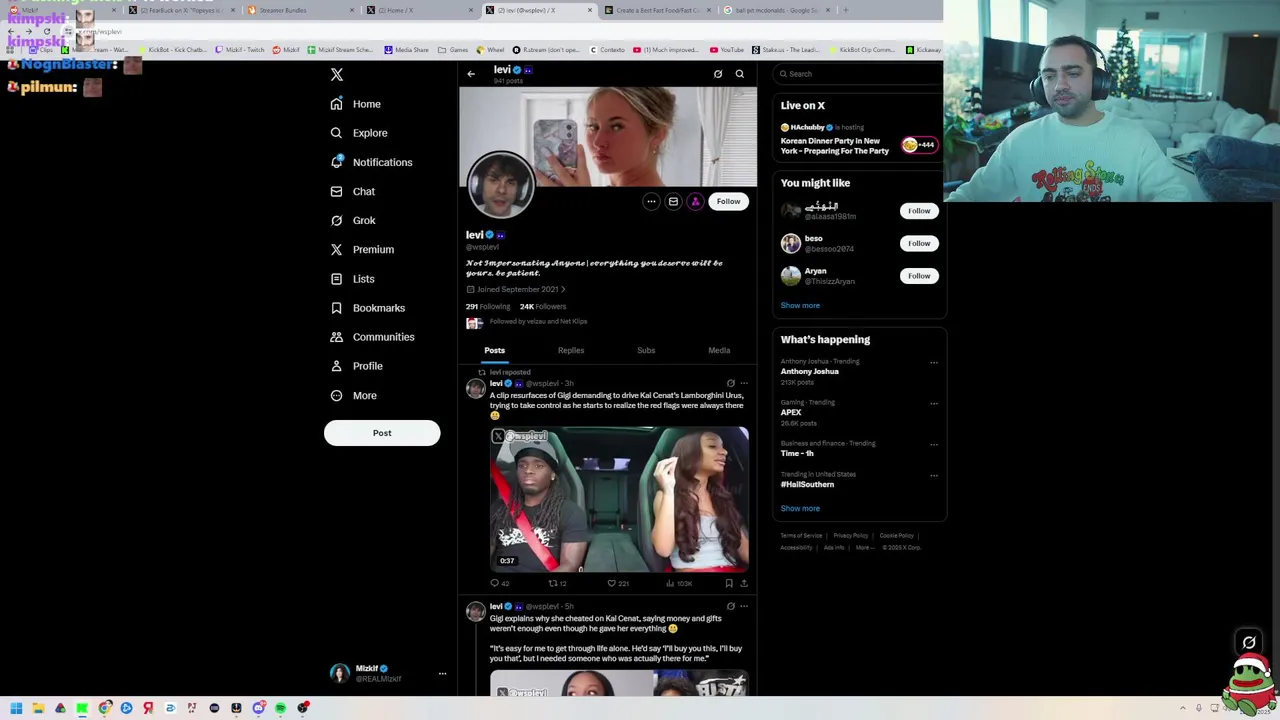The height and width of the screenshot is (720, 1280).
Task: Click the purple subscribe icon on profile
Action: [x=695, y=202]
